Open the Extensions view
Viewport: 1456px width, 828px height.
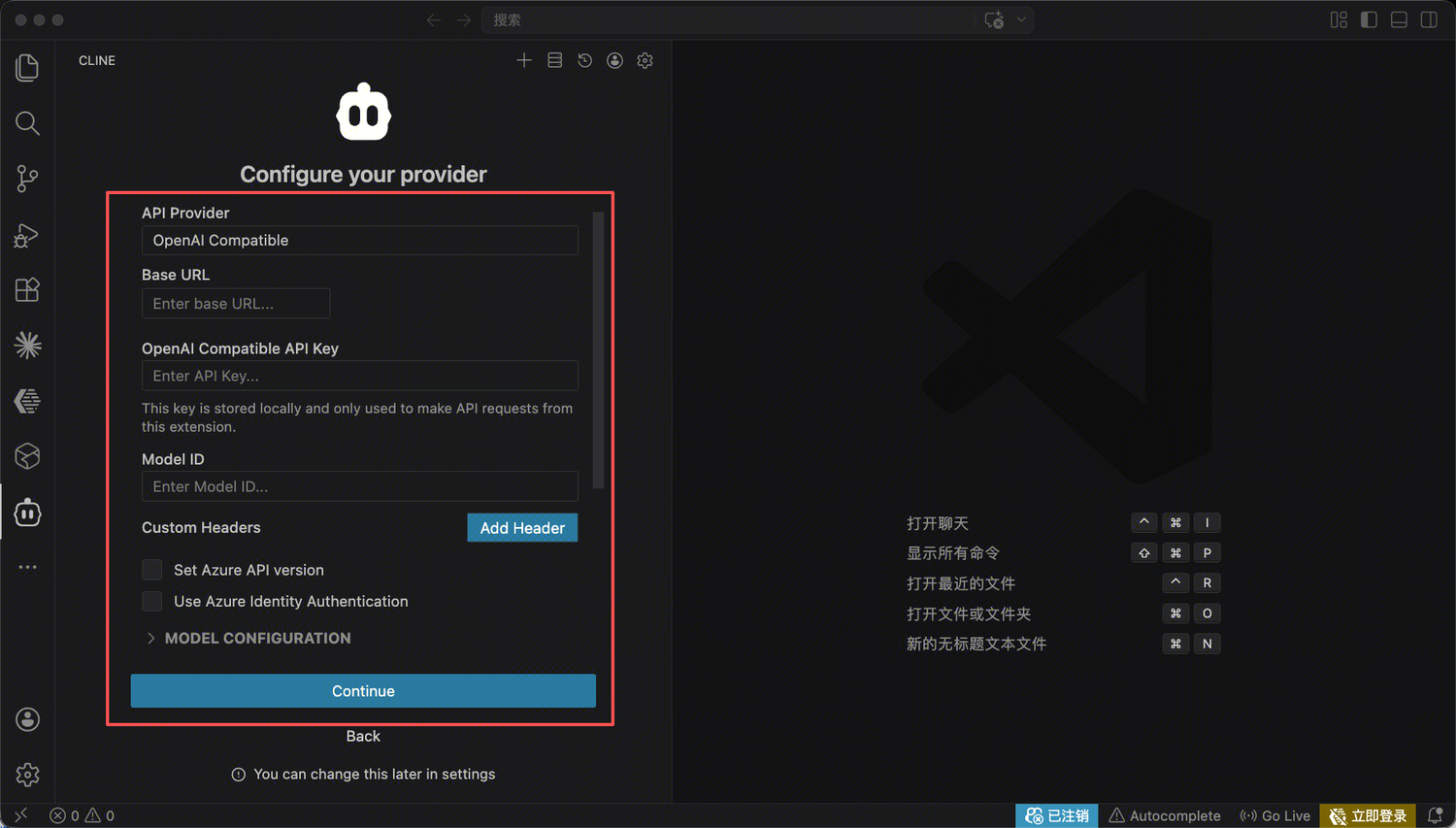[x=27, y=289]
